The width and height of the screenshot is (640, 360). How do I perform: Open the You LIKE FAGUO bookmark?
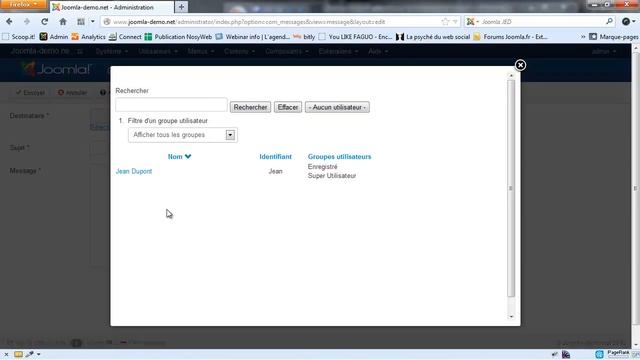[x=355, y=37]
